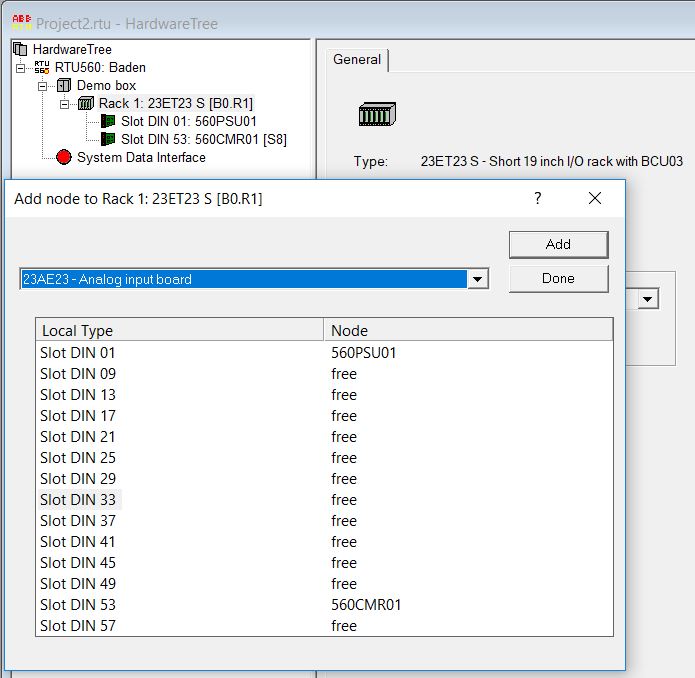Select the Slot DIN 49 row

(324, 584)
